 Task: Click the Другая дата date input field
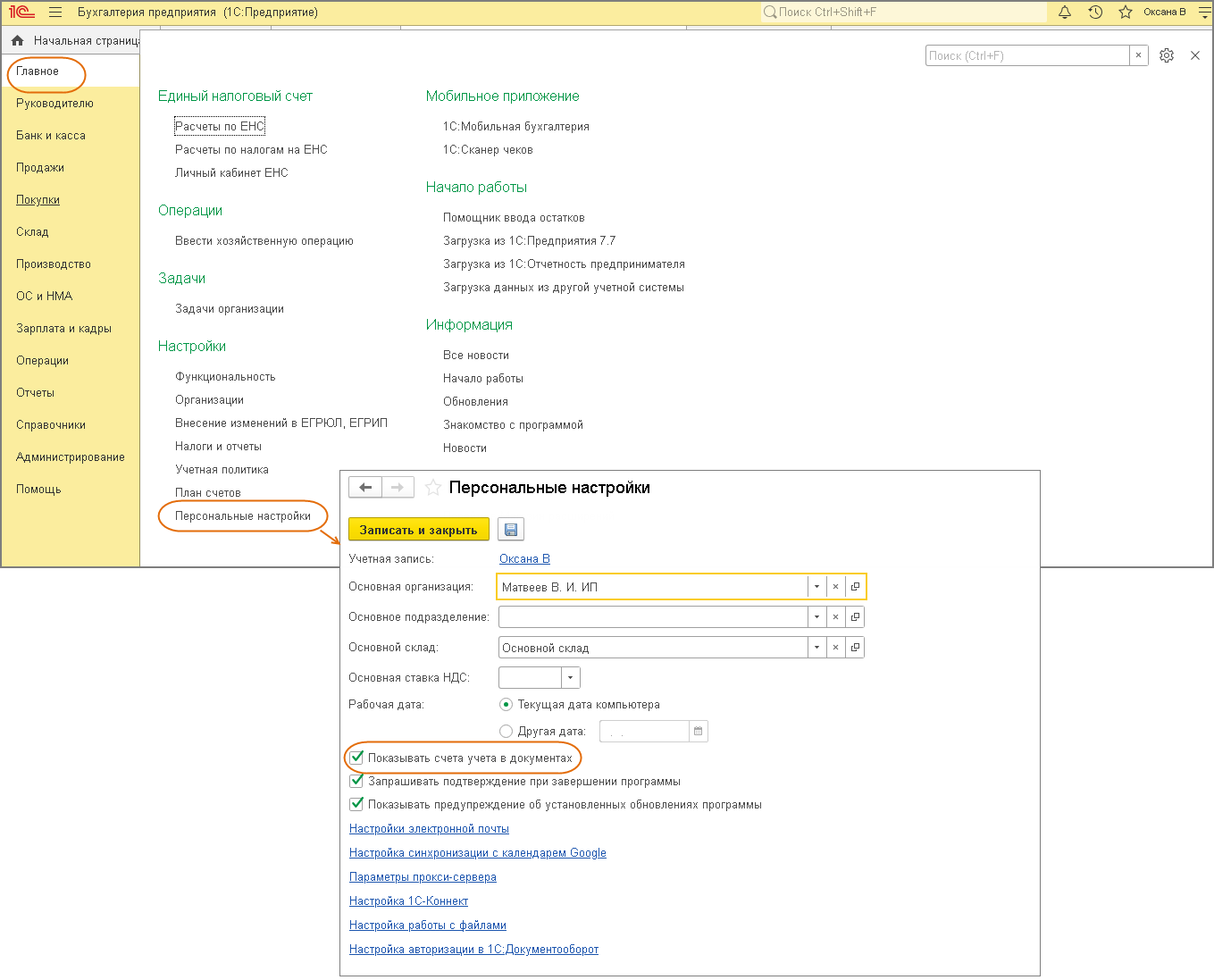pos(645,732)
